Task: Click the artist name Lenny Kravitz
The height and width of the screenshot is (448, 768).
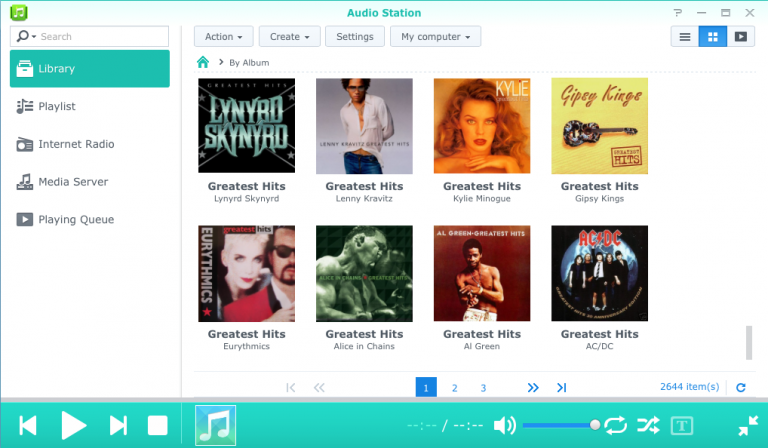Action: (x=364, y=199)
